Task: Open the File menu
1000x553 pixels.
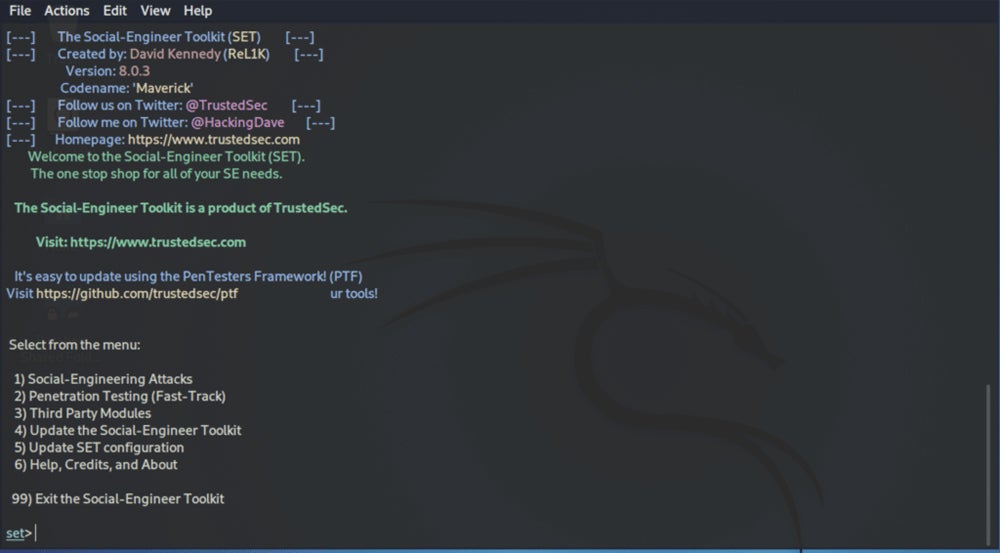Action: (x=20, y=10)
